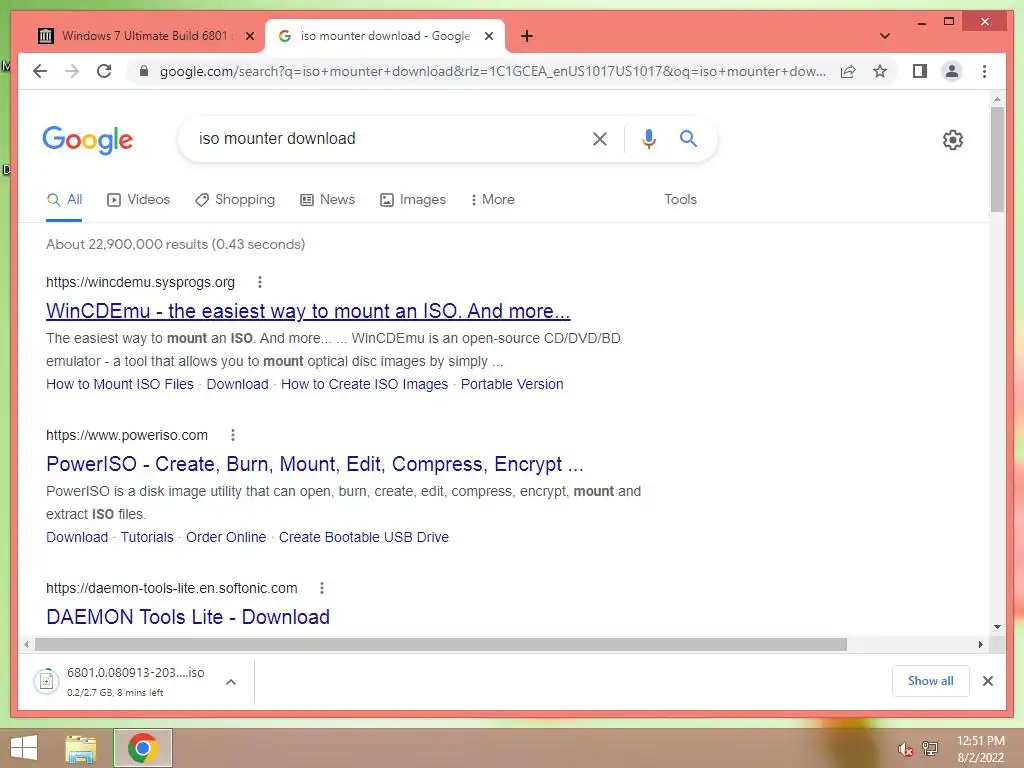Open the DAEMON Tools Lite - Download result
The height and width of the screenshot is (768, 1024).
tap(188, 616)
